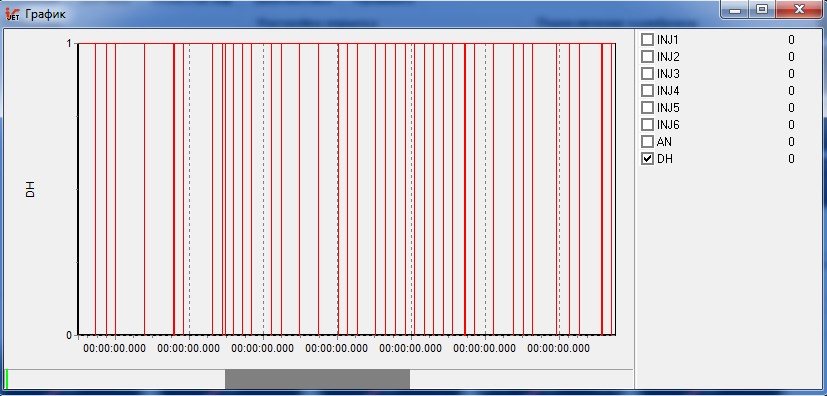Screen dimensions: 827x396
Task: Maximize the График window
Action: pos(762,9)
